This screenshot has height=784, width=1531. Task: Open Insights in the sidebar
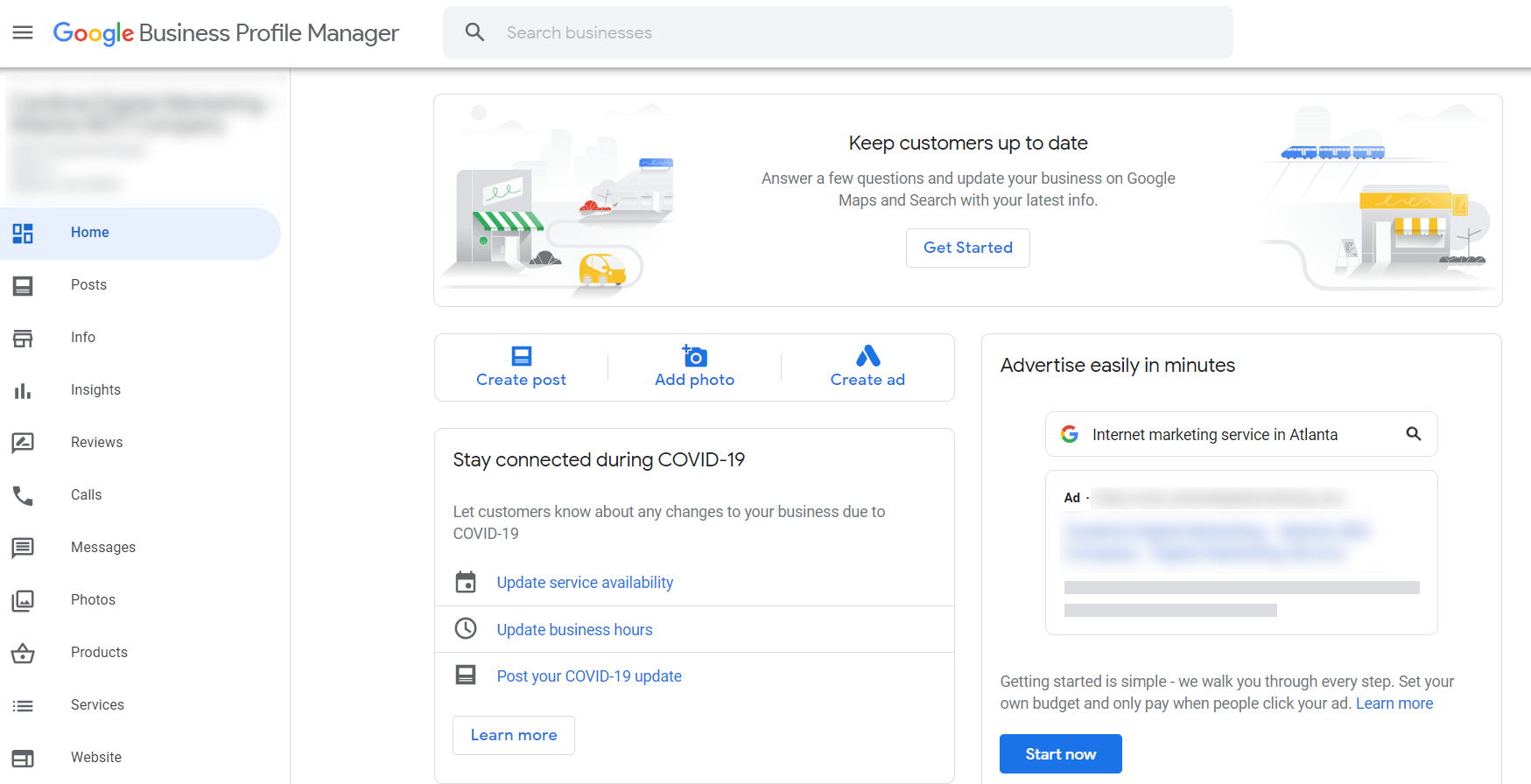click(x=140, y=390)
